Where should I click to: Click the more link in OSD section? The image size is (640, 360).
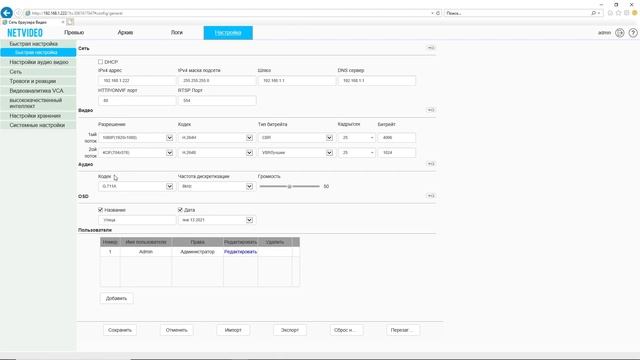[x=431, y=196]
